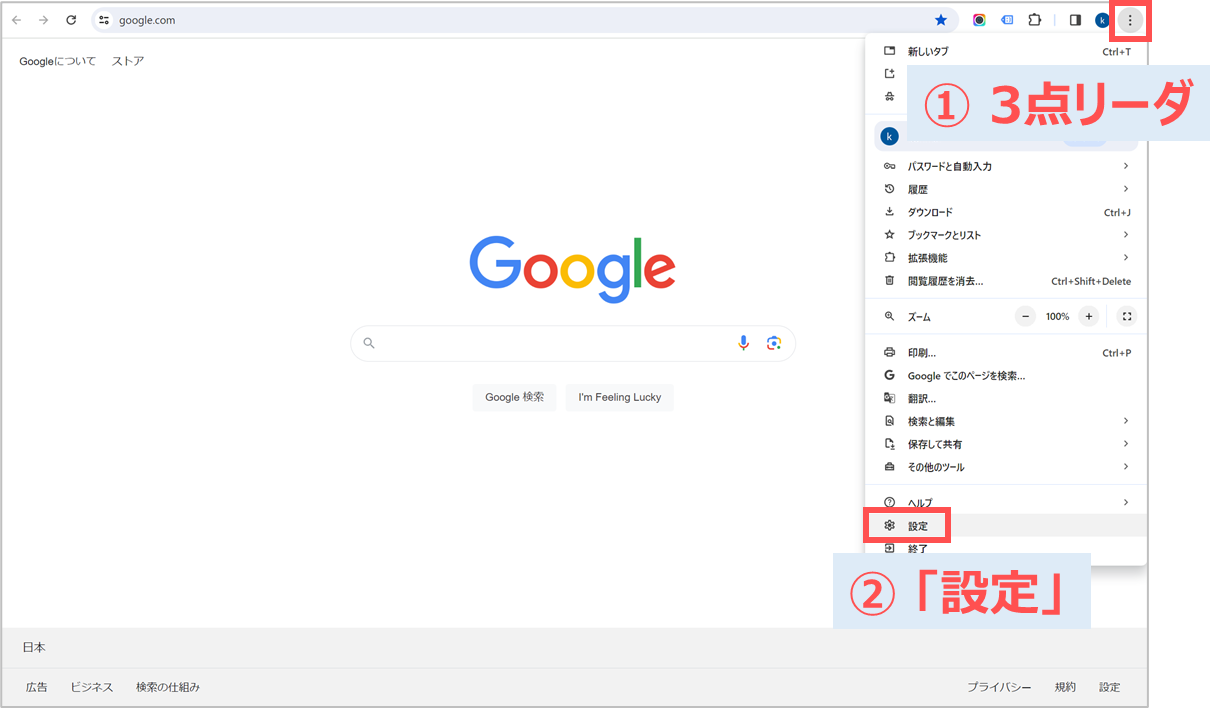
Task: Open Google Lens image search icon
Action: pos(773,343)
